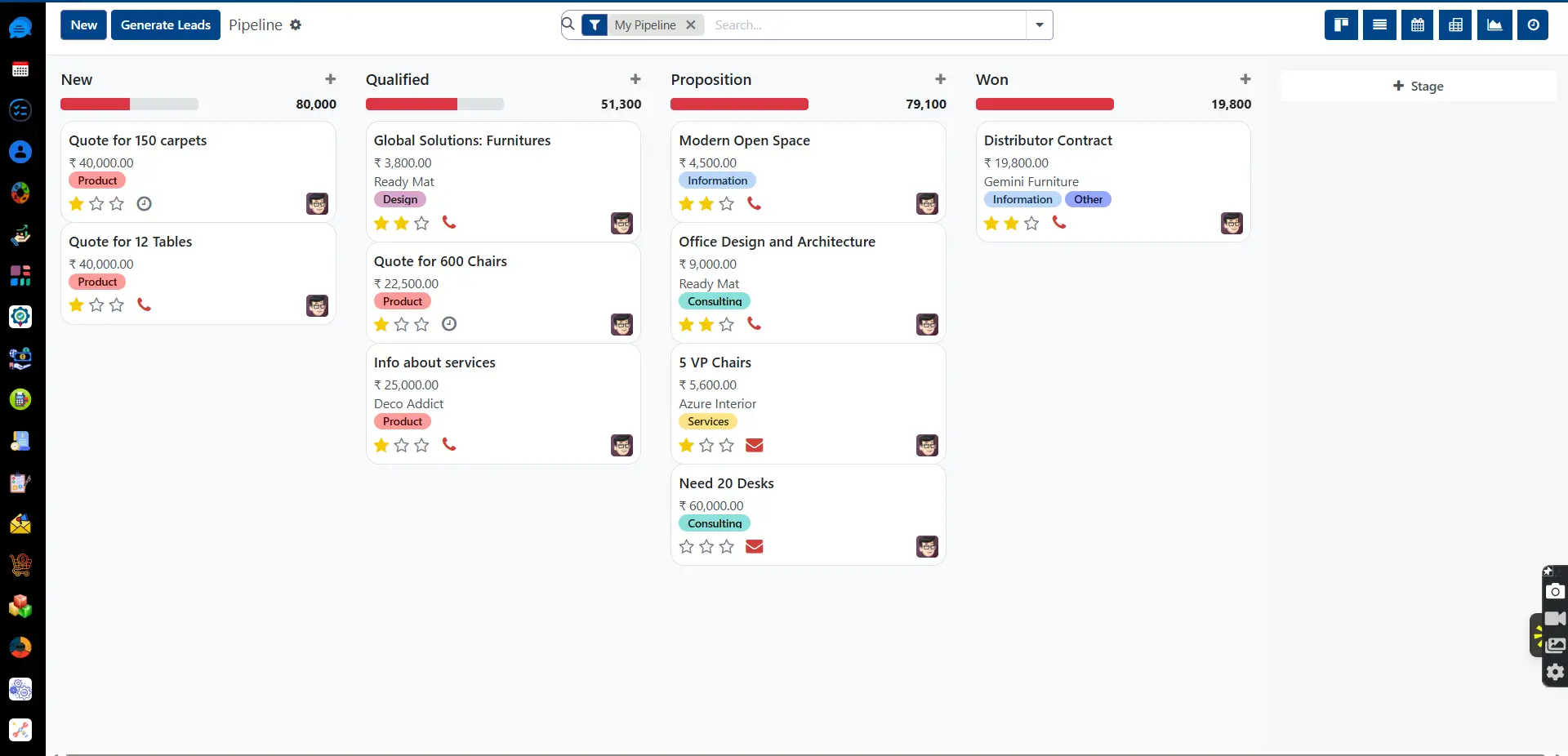Click the My Pipeline filter facet
The image size is (1568, 756).
[644, 24]
